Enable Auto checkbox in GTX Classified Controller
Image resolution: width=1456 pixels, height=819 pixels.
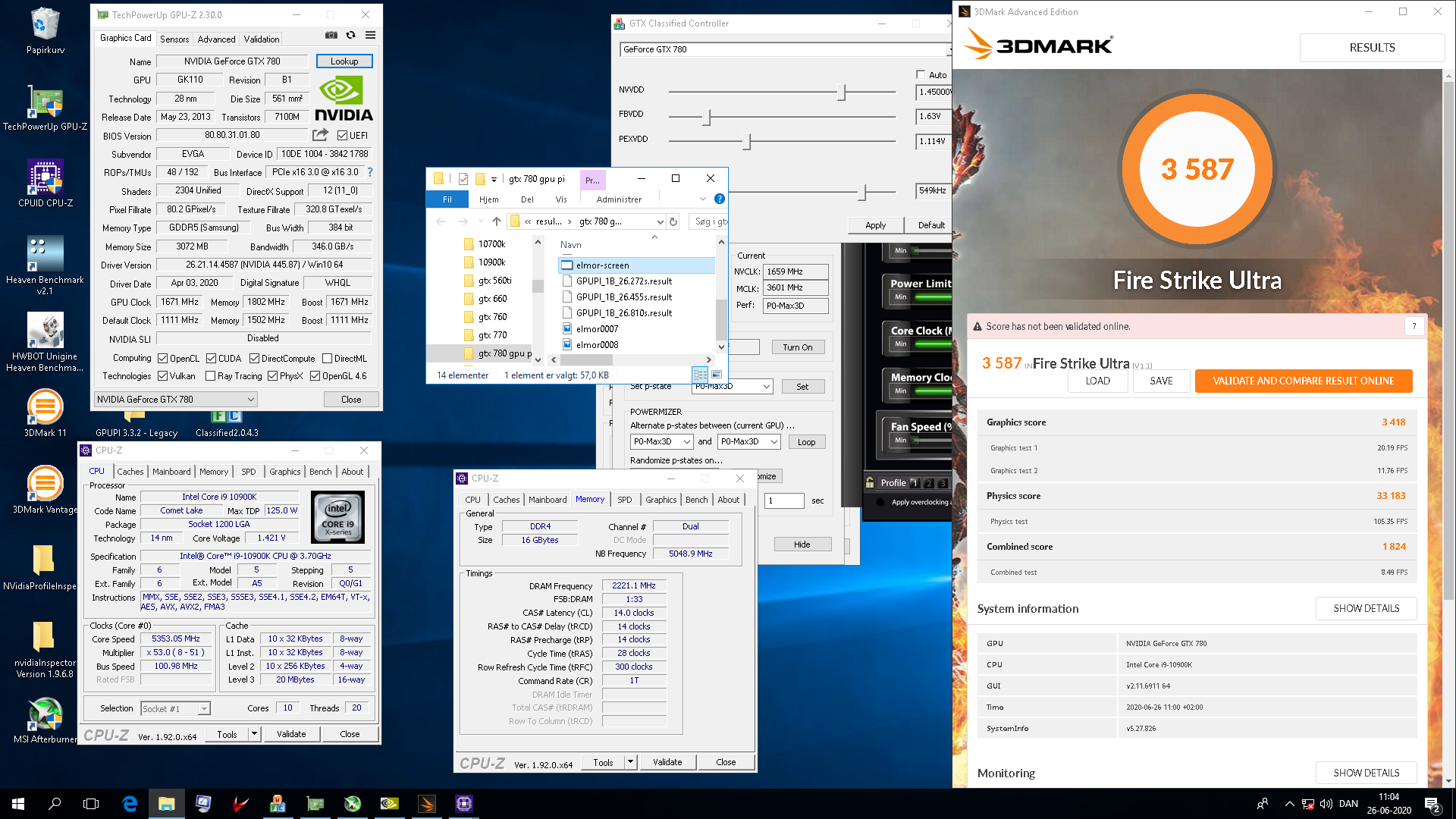pos(921,74)
